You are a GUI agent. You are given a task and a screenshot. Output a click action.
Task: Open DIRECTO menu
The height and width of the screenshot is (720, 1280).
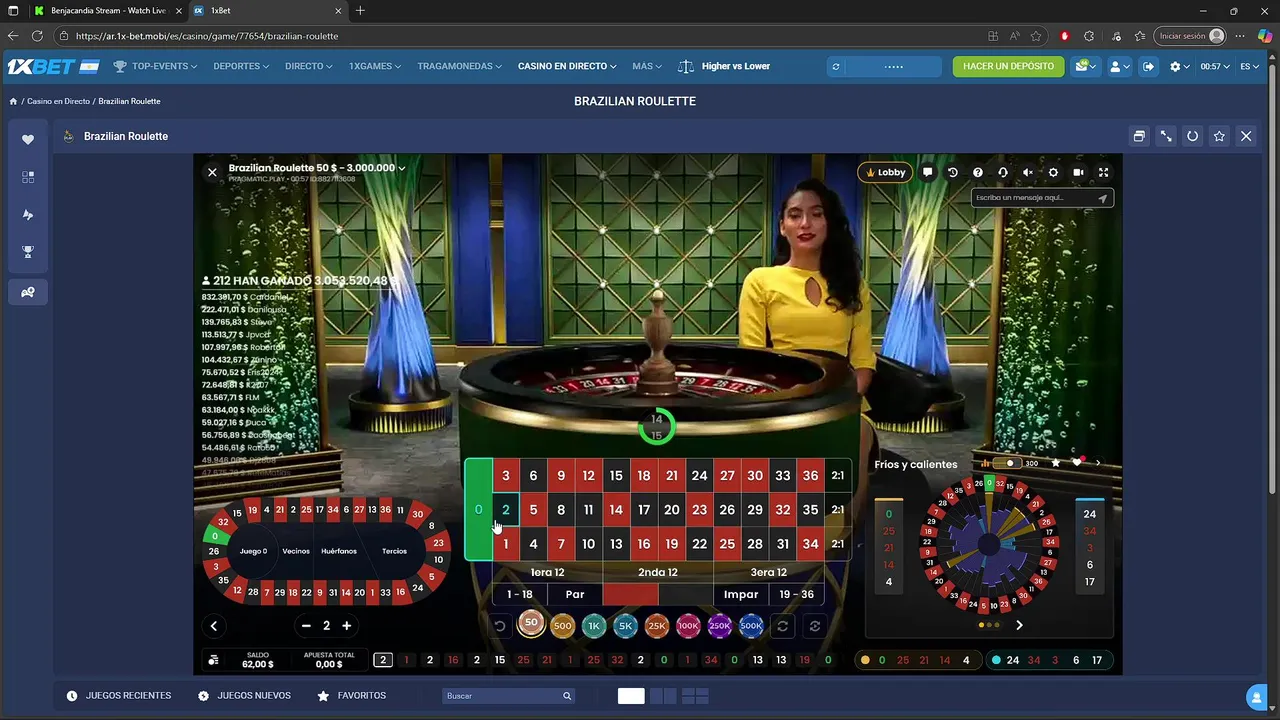309,66
